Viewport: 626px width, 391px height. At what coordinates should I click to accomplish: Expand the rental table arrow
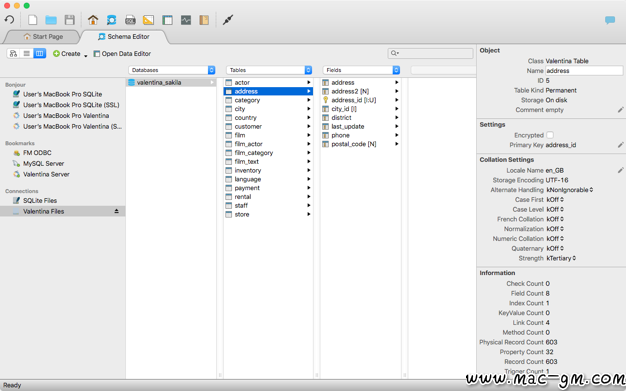coord(309,196)
